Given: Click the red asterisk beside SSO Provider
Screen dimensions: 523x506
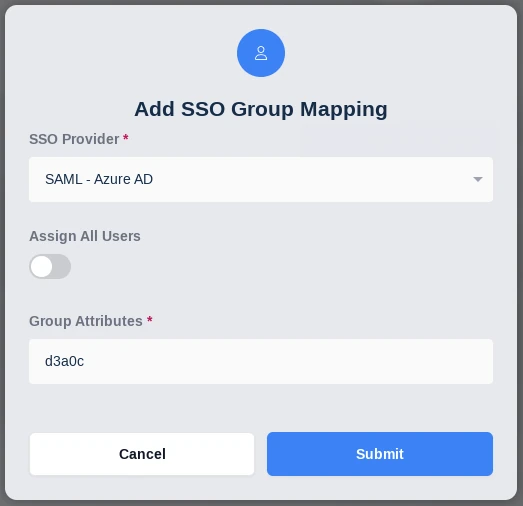Looking at the screenshot, I should [x=126, y=137].
